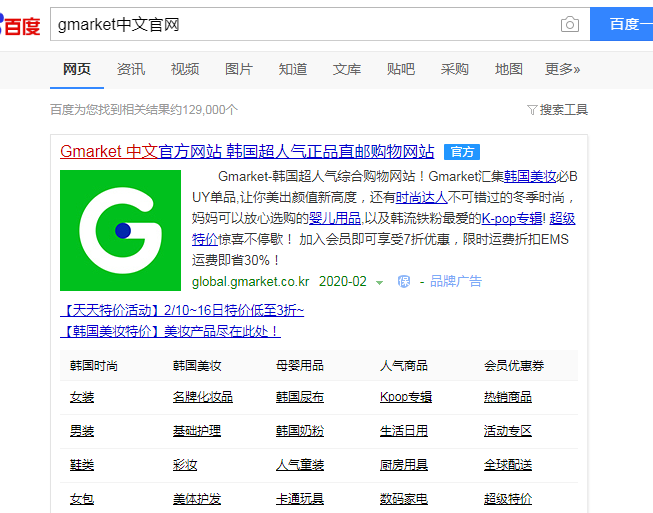Follow 韩国美妆 link in description
This screenshot has width=653, height=513.
(x=530, y=177)
